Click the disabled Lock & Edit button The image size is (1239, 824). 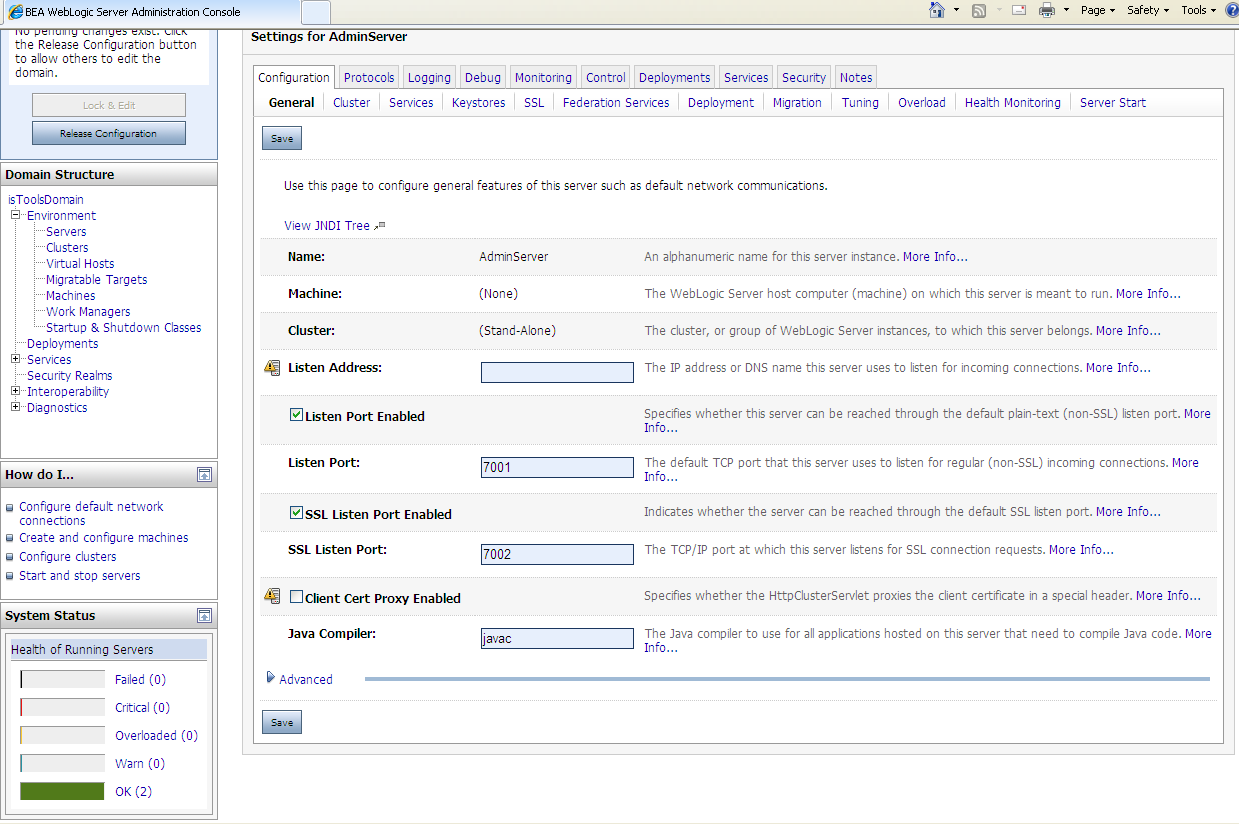coord(108,105)
